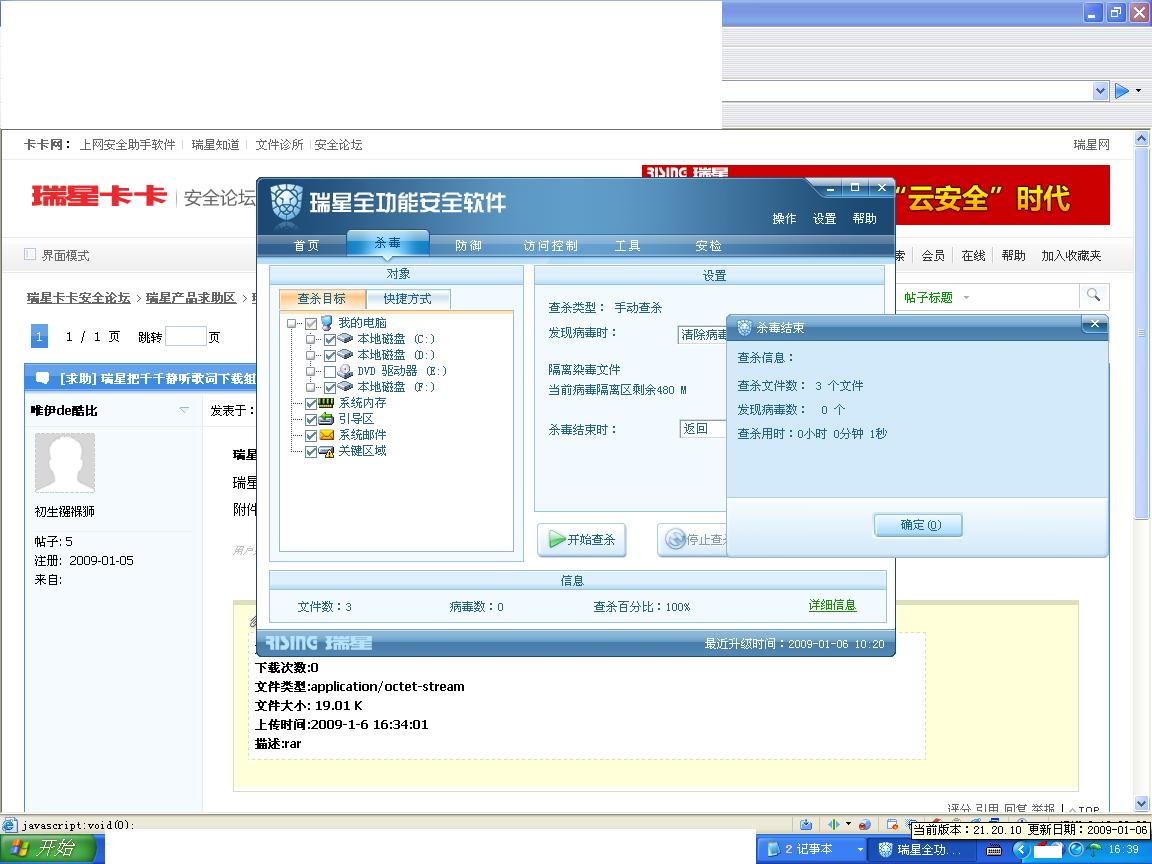Uncheck local disk F: checkbox
The image size is (1152, 864).
[330, 387]
